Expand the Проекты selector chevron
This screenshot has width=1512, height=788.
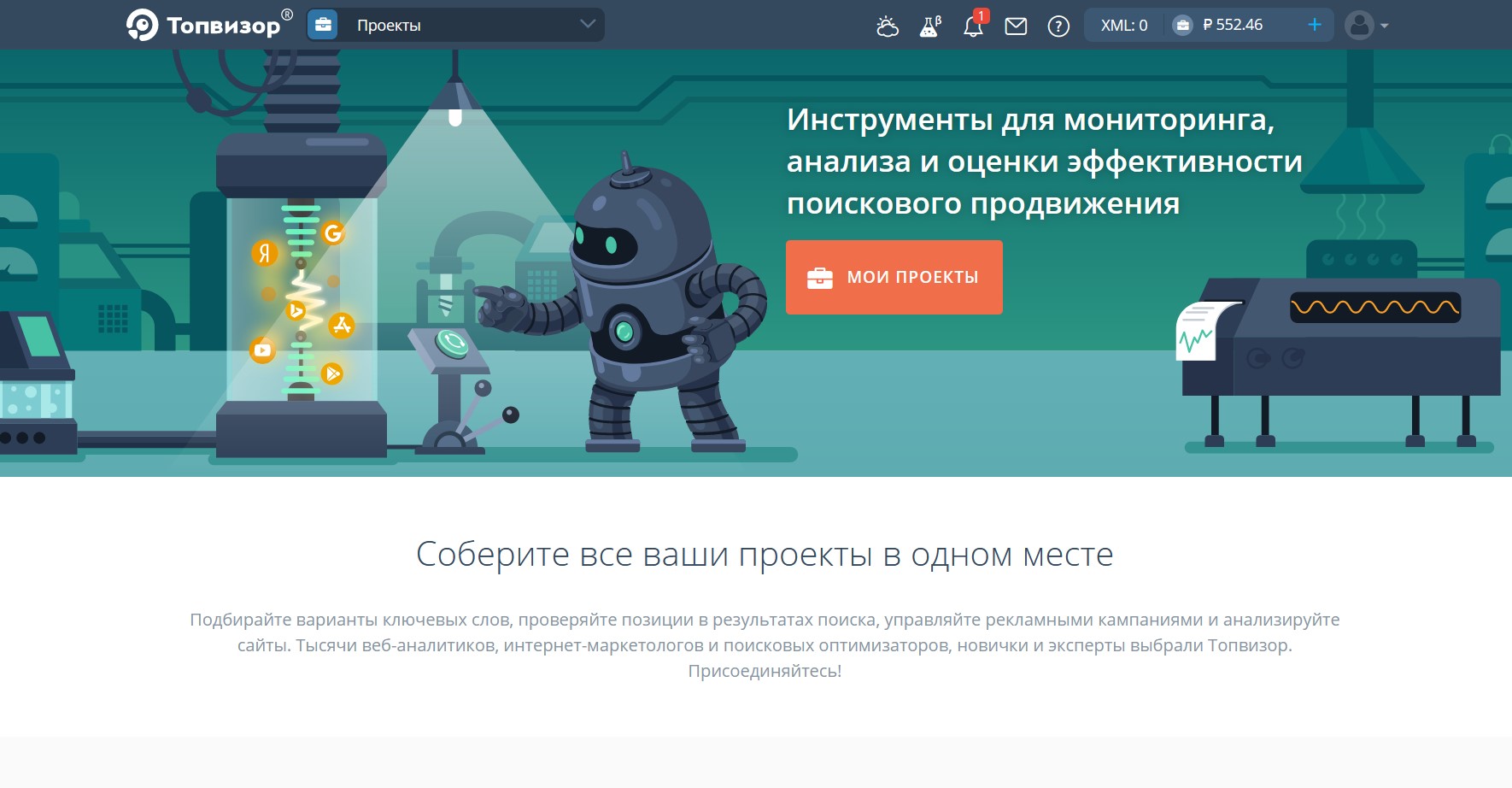(x=588, y=24)
